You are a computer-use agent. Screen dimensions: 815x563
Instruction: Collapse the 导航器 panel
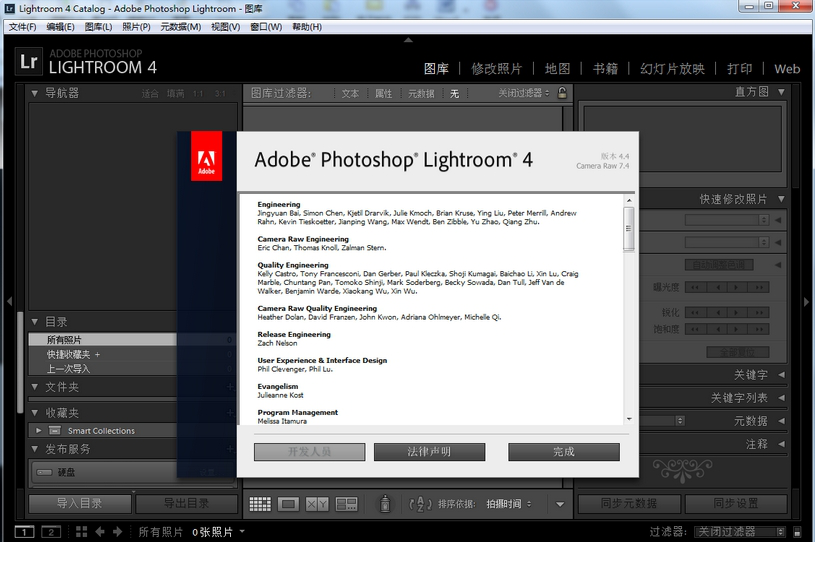point(34,94)
